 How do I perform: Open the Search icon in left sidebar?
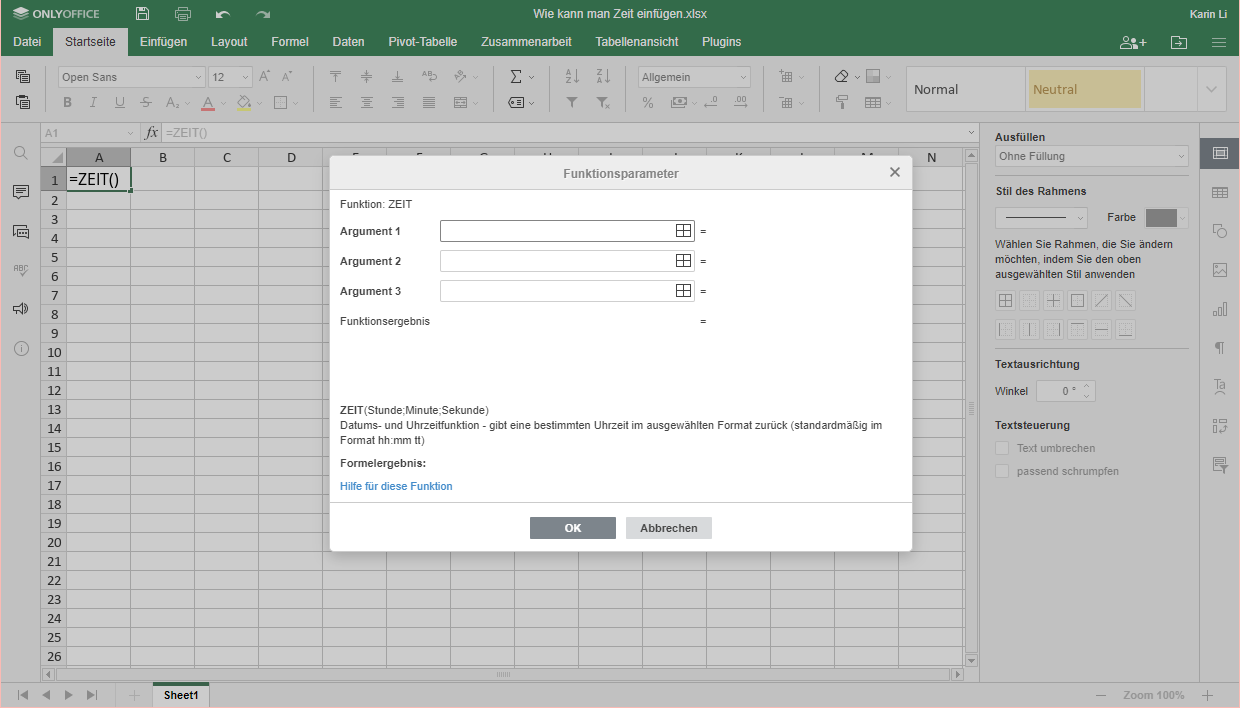[21, 153]
